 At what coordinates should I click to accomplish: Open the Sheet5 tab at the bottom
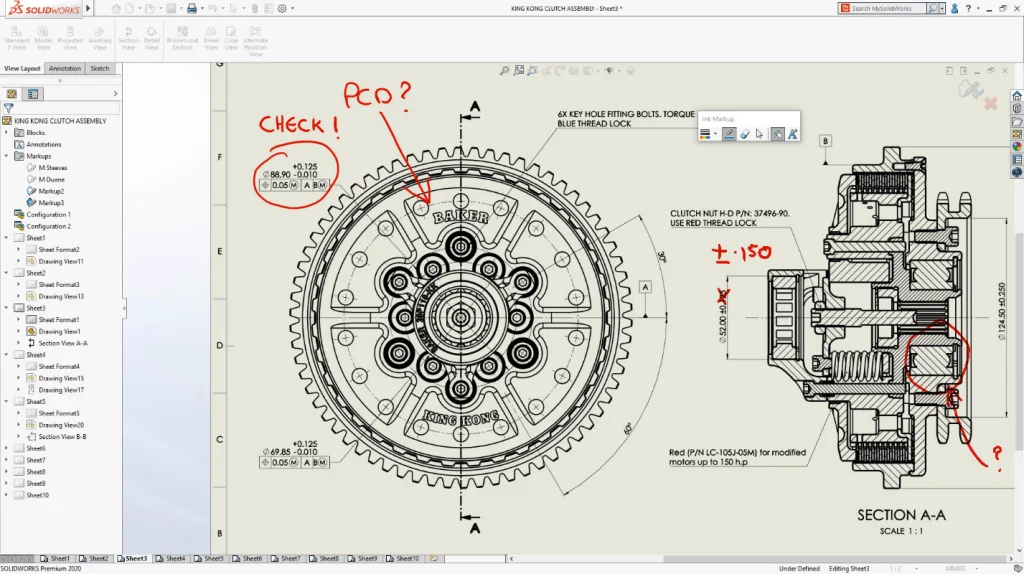coord(213,558)
